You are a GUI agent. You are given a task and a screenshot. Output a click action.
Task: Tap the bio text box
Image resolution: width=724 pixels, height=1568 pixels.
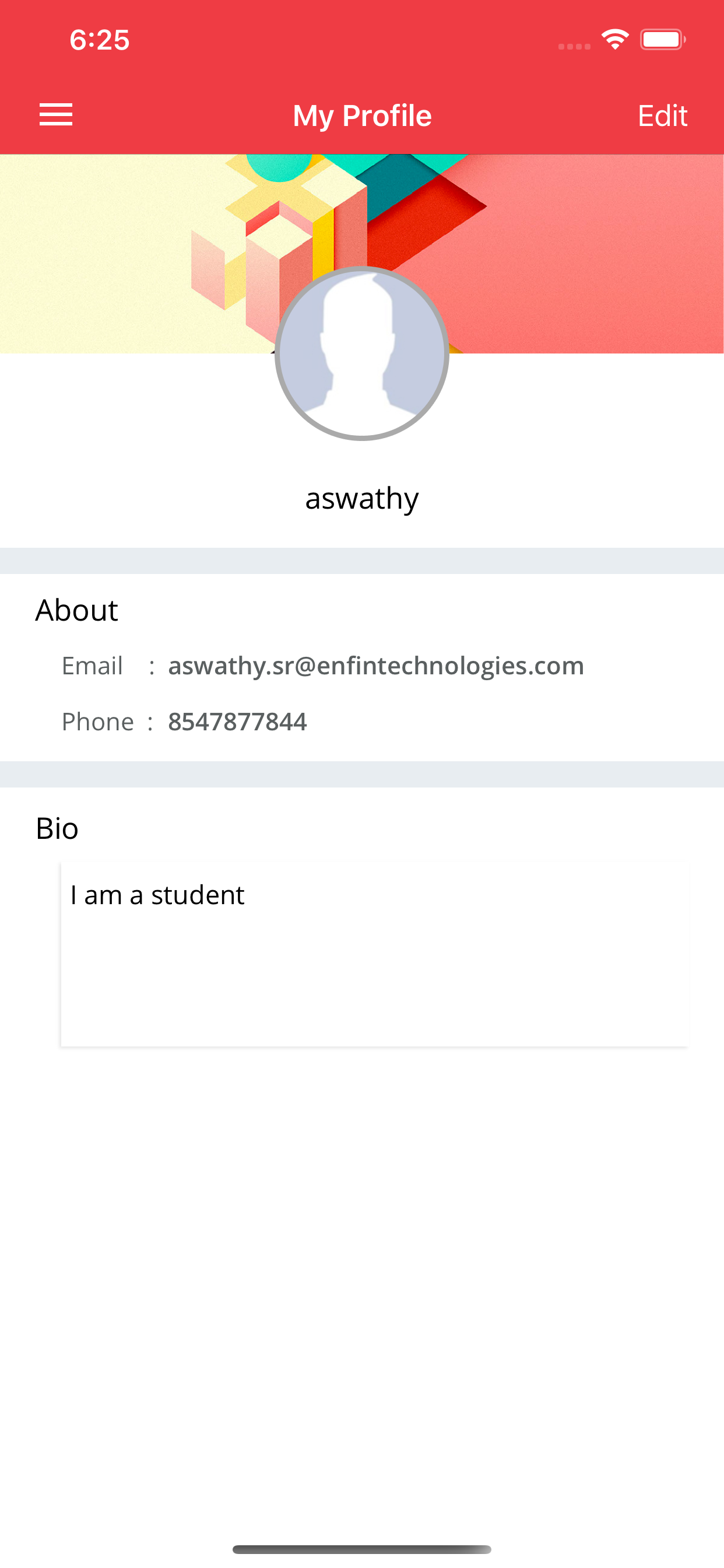[x=375, y=954]
